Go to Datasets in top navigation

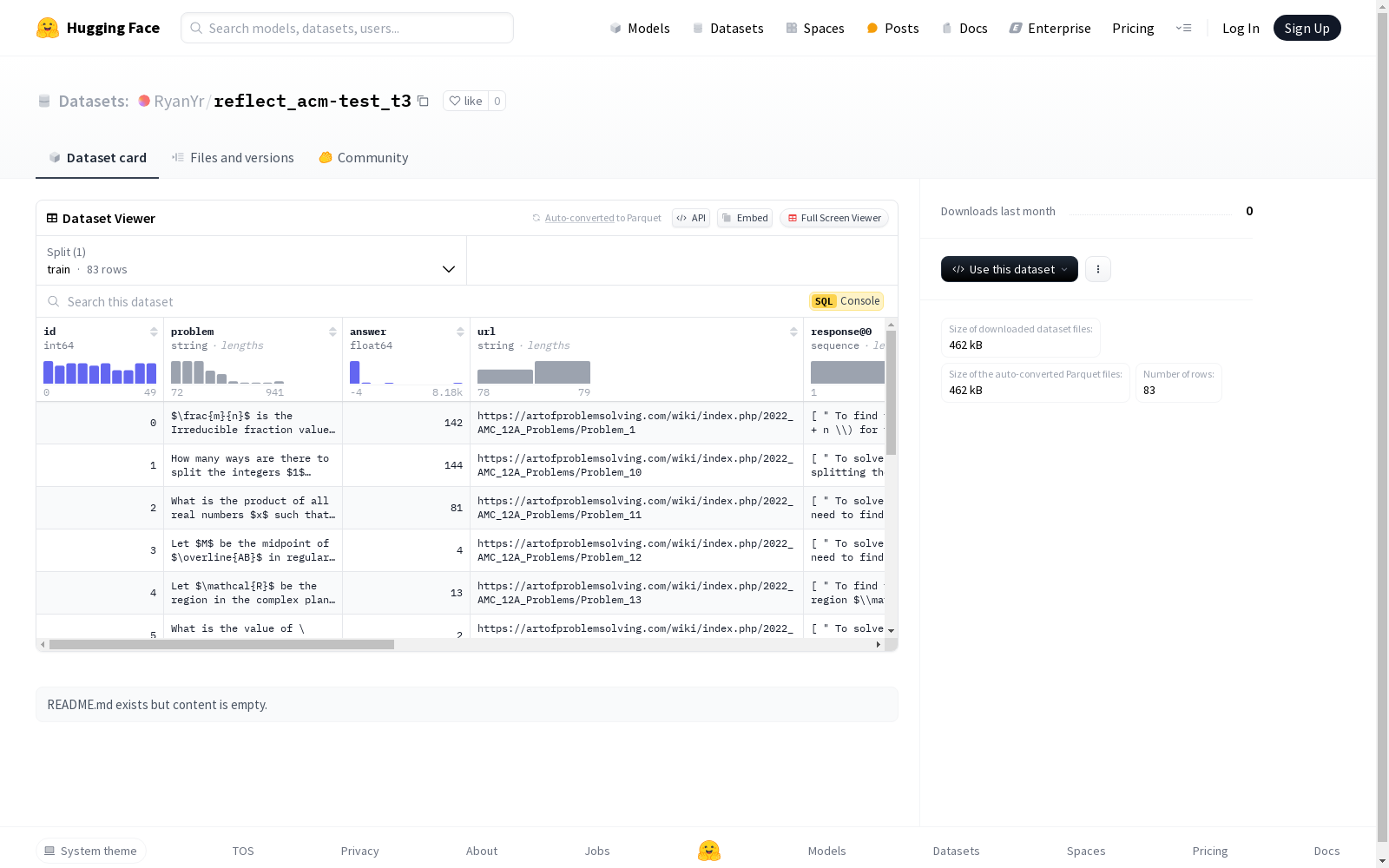coord(727,28)
